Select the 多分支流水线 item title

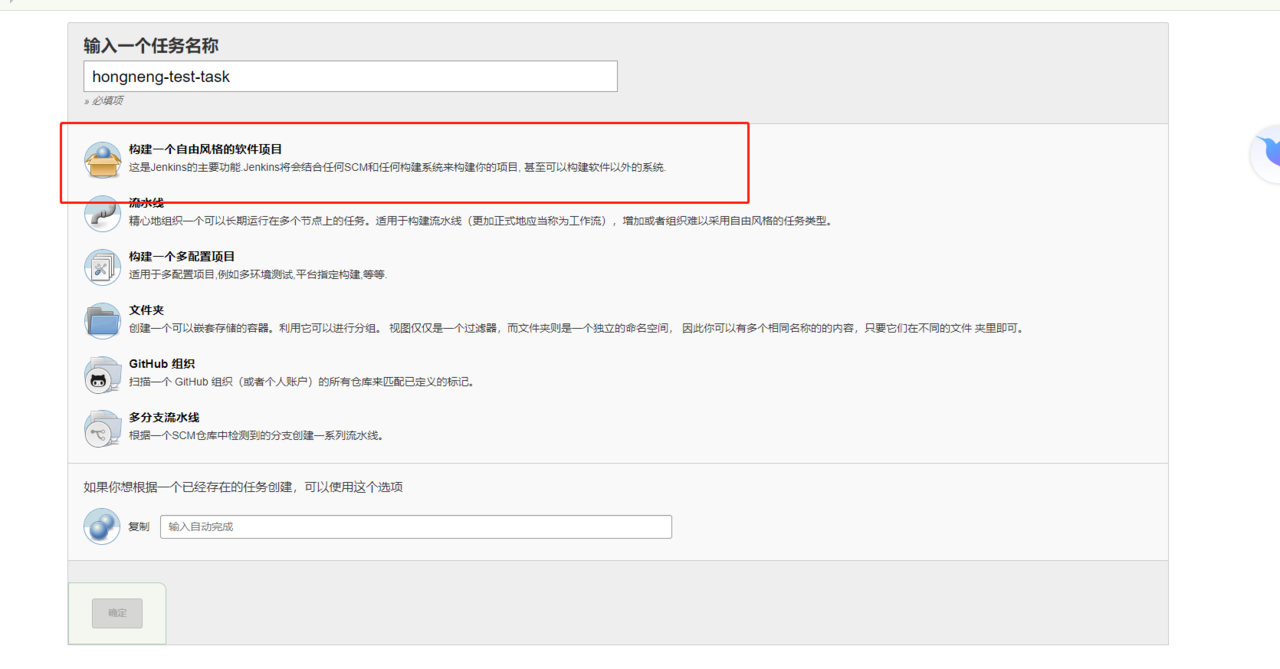(x=164, y=418)
